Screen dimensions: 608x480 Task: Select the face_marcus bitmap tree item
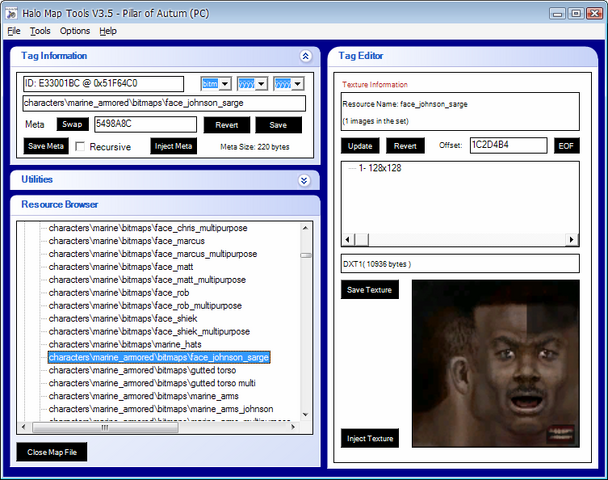coord(126,241)
